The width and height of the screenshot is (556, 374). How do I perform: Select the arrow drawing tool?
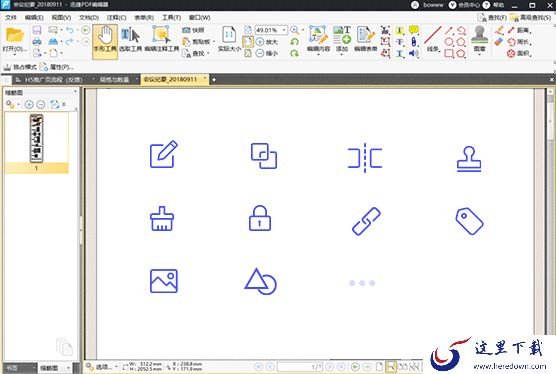click(x=449, y=30)
